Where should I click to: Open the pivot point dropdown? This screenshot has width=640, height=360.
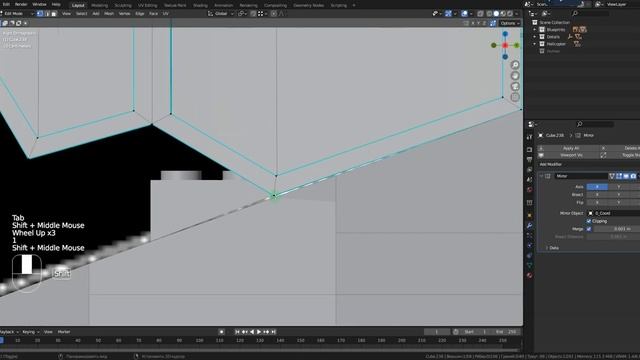pos(242,13)
